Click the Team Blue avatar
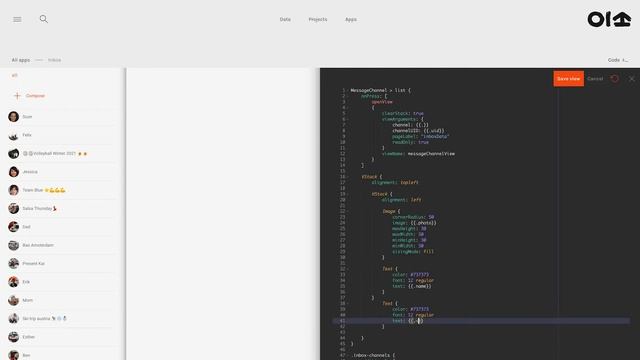Viewport: 640px width, 360px height. click(x=13, y=190)
